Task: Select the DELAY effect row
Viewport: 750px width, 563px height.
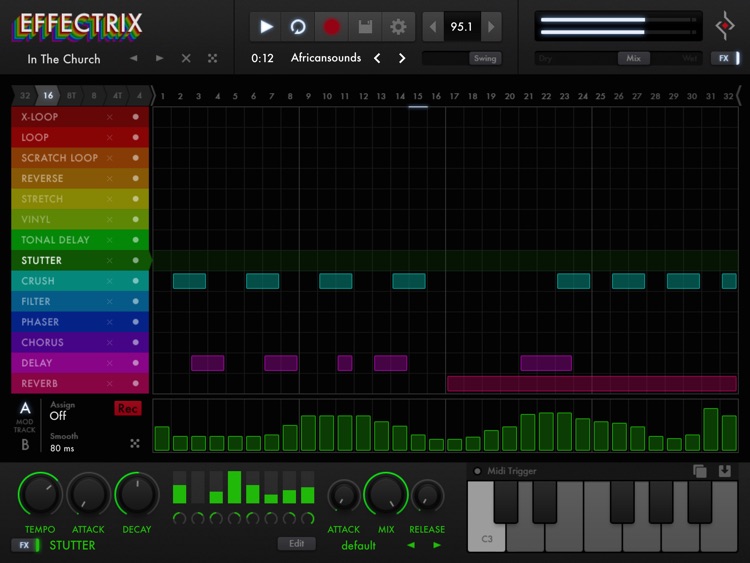Action: click(x=80, y=363)
